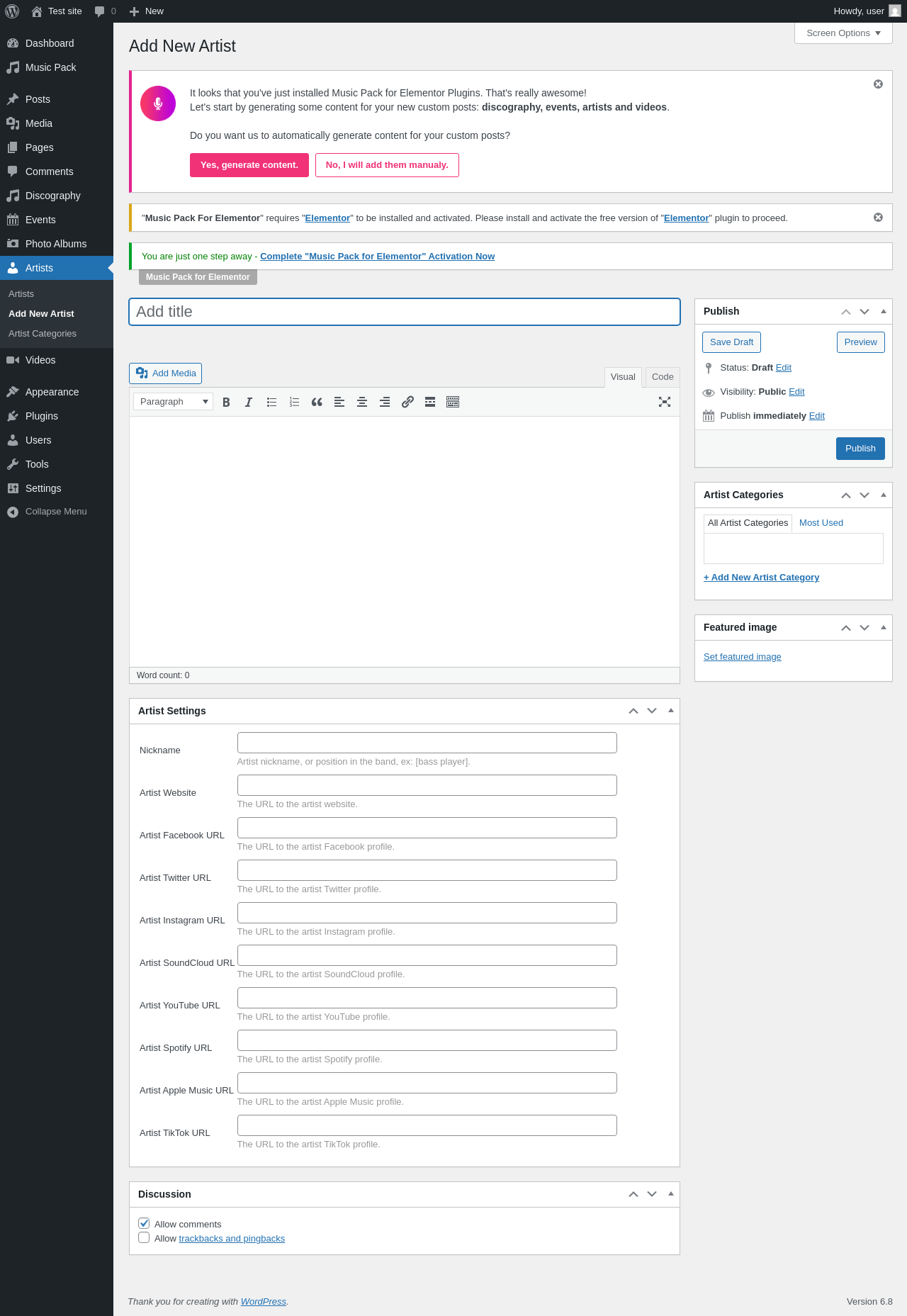
Task: Open Videos in the sidebar
Action: [x=57, y=360]
